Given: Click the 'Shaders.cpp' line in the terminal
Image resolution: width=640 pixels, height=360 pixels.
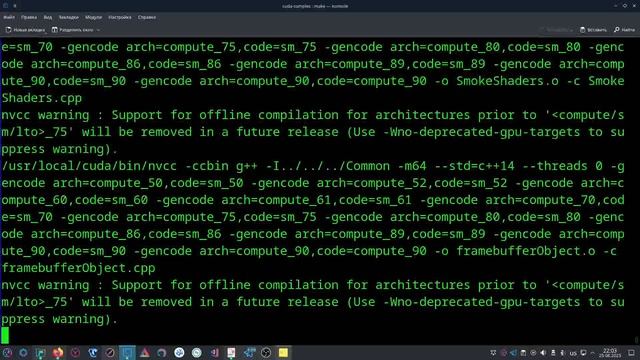Looking at the screenshot, I should tap(42, 98).
